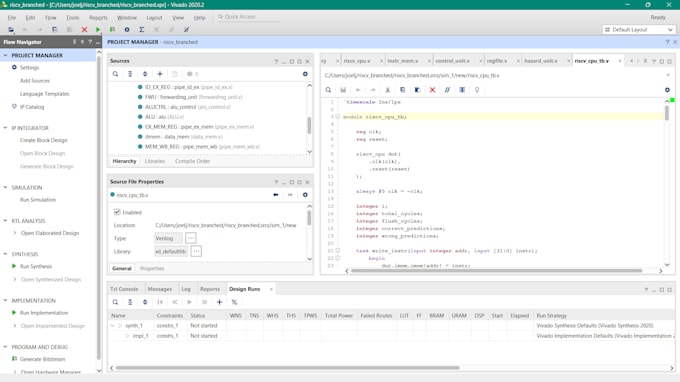Viewport: 680px width, 382px height.
Task: Collapse the RTL ANALYSIS section
Action: coord(6,221)
